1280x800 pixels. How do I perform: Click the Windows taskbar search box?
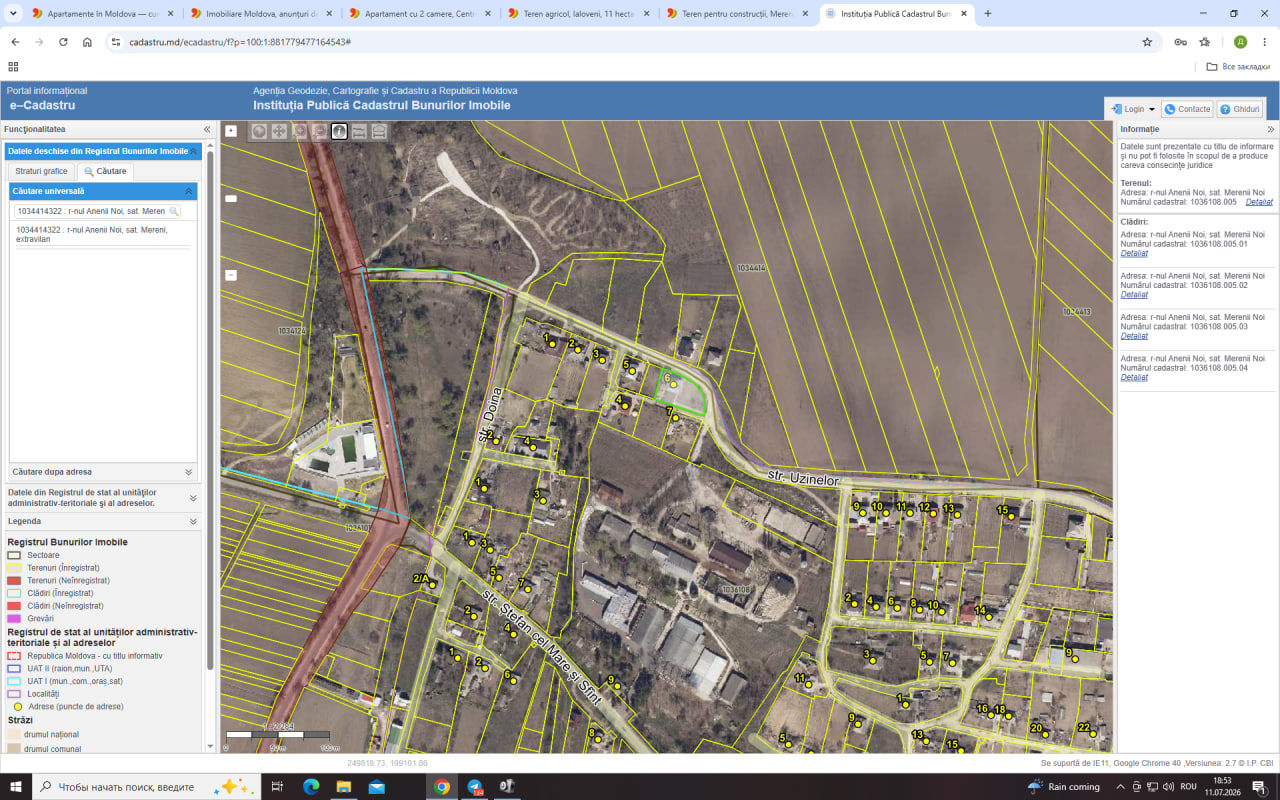[x=145, y=786]
